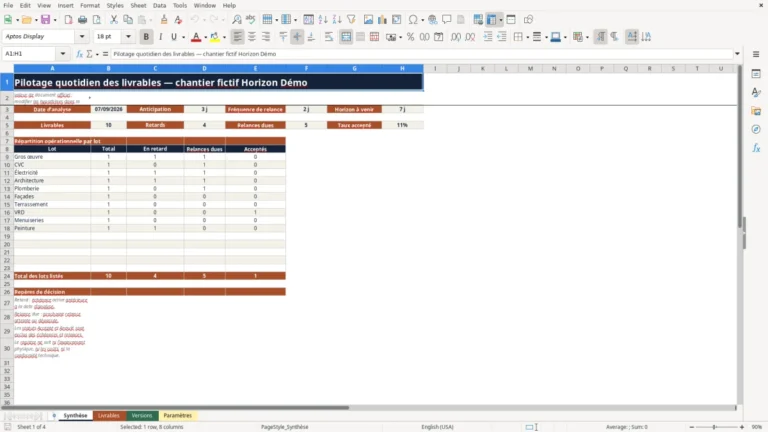The width and height of the screenshot is (768, 432).
Task: Expand the Name Box dropdown
Action: [63, 54]
